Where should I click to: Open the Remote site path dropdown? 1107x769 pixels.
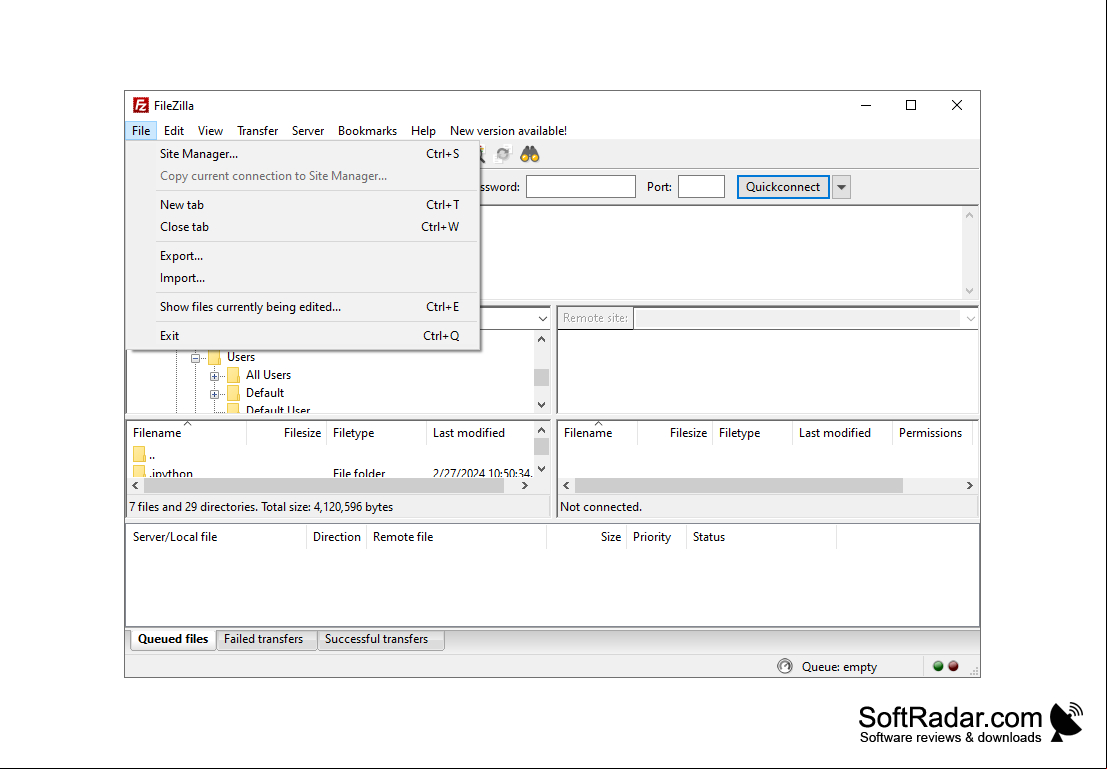click(970, 318)
